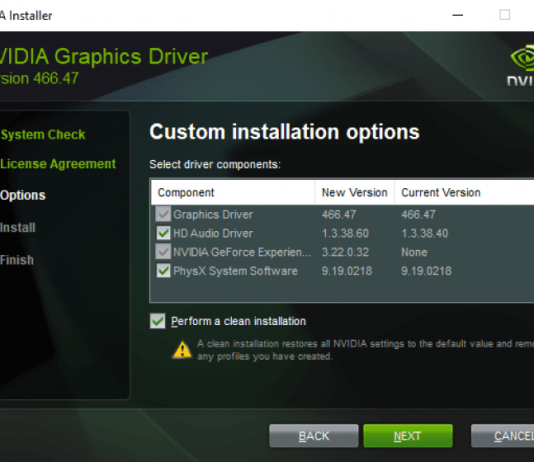Screen dimensions: 534x462
Task: Cancel the installation
Action: (503, 436)
